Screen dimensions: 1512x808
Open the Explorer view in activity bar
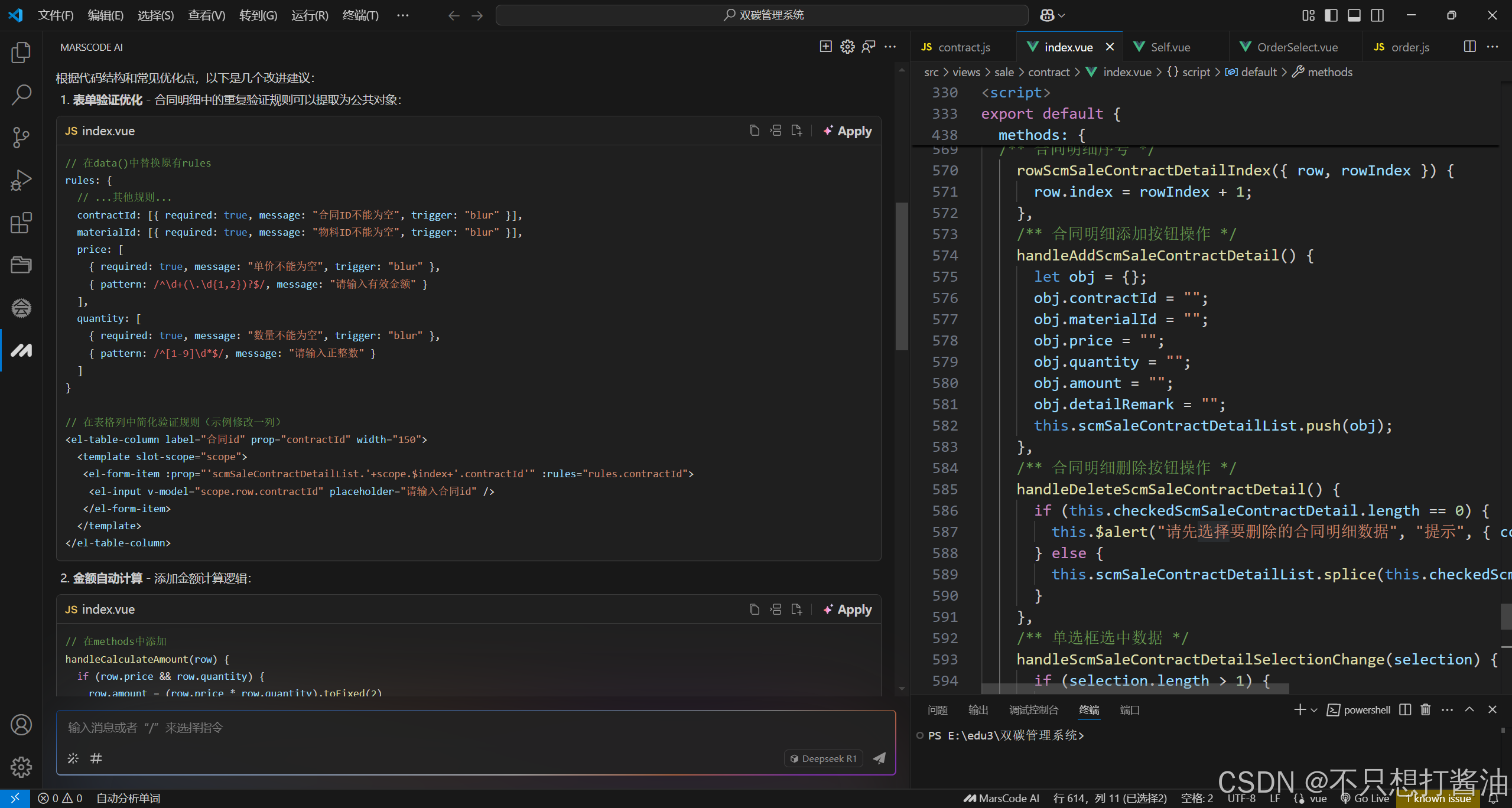tap(21, 52)
